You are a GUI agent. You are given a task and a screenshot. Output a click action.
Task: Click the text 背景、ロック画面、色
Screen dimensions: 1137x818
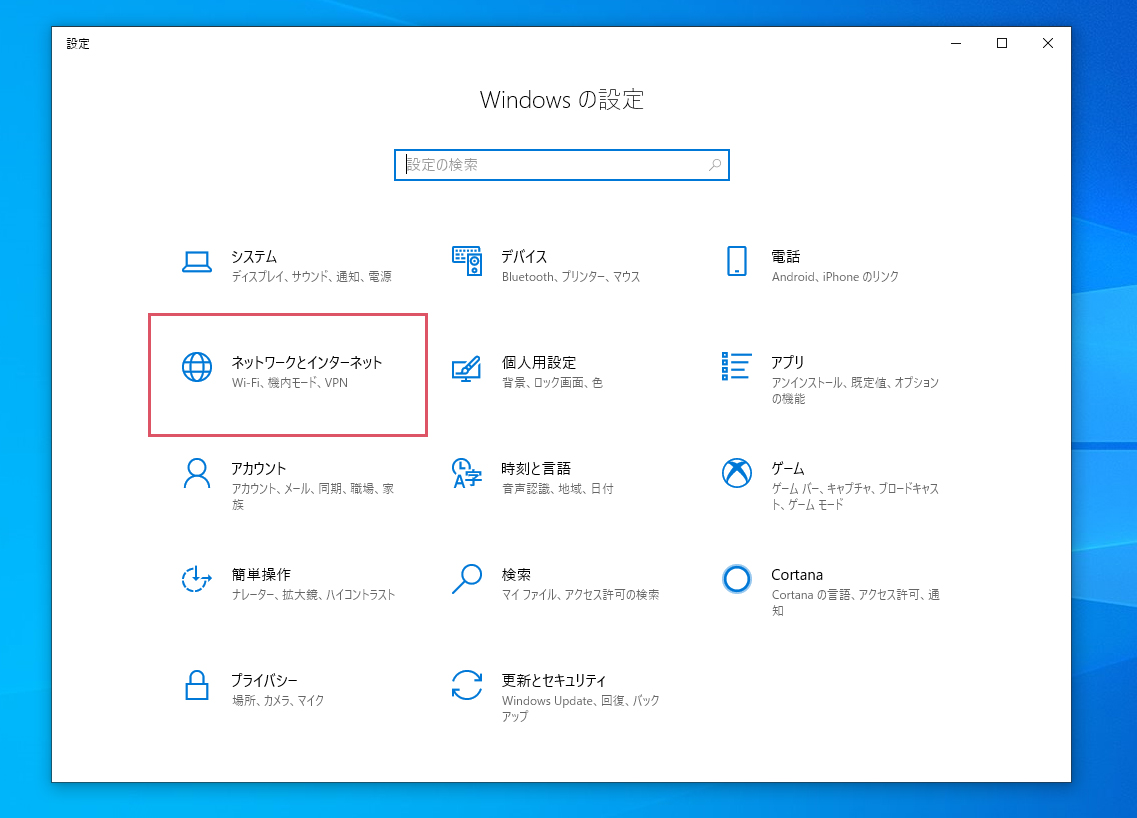(552, 382)
